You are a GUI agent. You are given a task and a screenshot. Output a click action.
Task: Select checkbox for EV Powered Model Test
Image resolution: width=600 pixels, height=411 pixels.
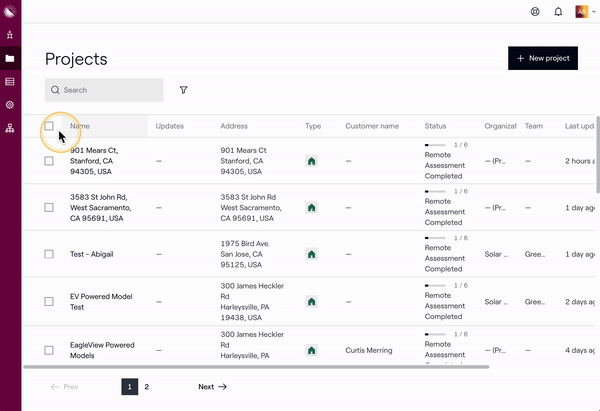pos(49,301)
